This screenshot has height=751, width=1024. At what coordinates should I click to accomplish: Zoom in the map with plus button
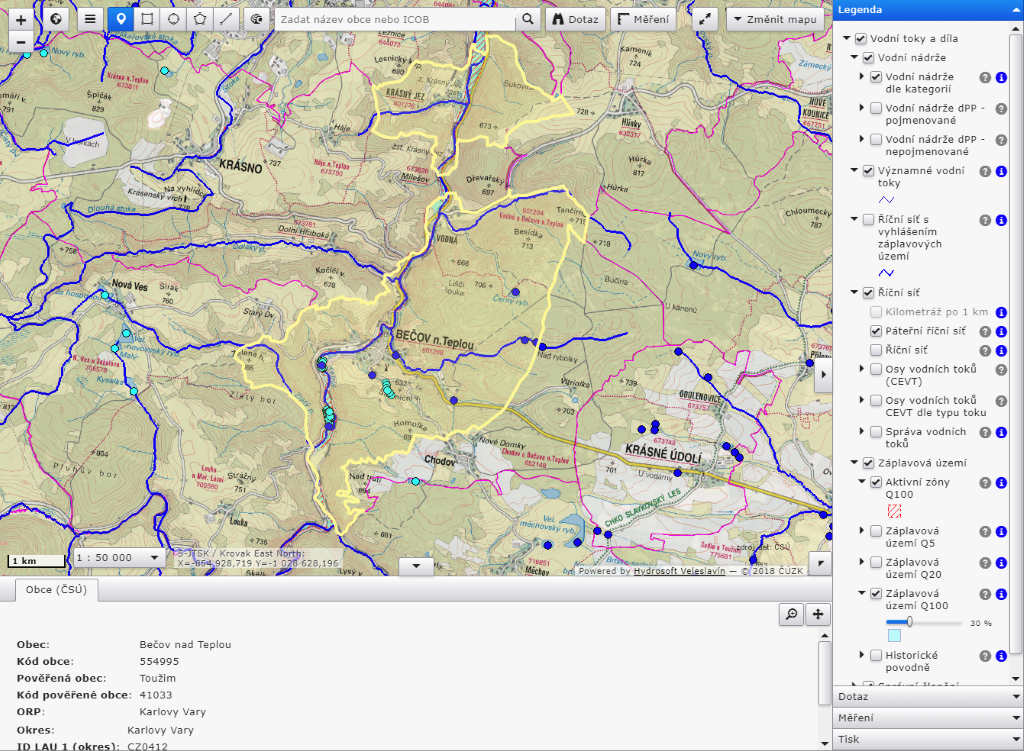pos(21,20)
